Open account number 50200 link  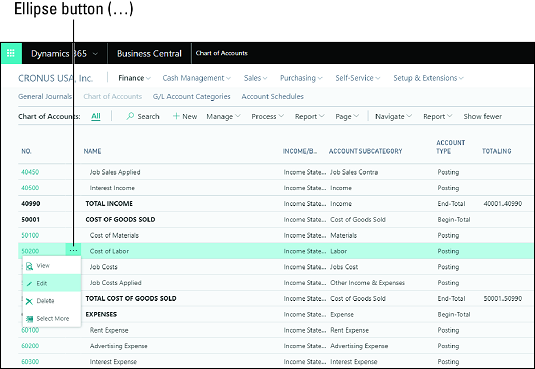pyautogui.click(x=30, y=251)
